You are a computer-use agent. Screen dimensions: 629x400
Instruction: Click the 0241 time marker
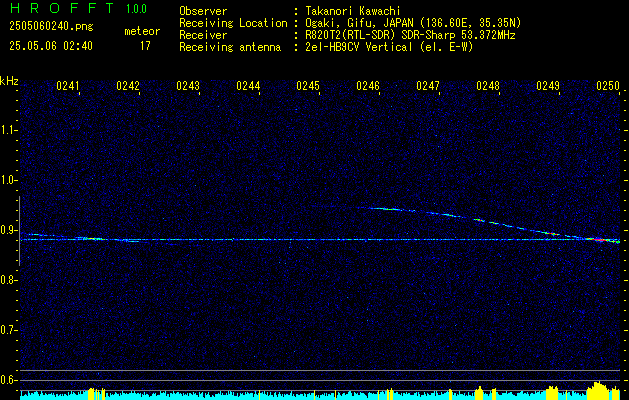point(68,85)
